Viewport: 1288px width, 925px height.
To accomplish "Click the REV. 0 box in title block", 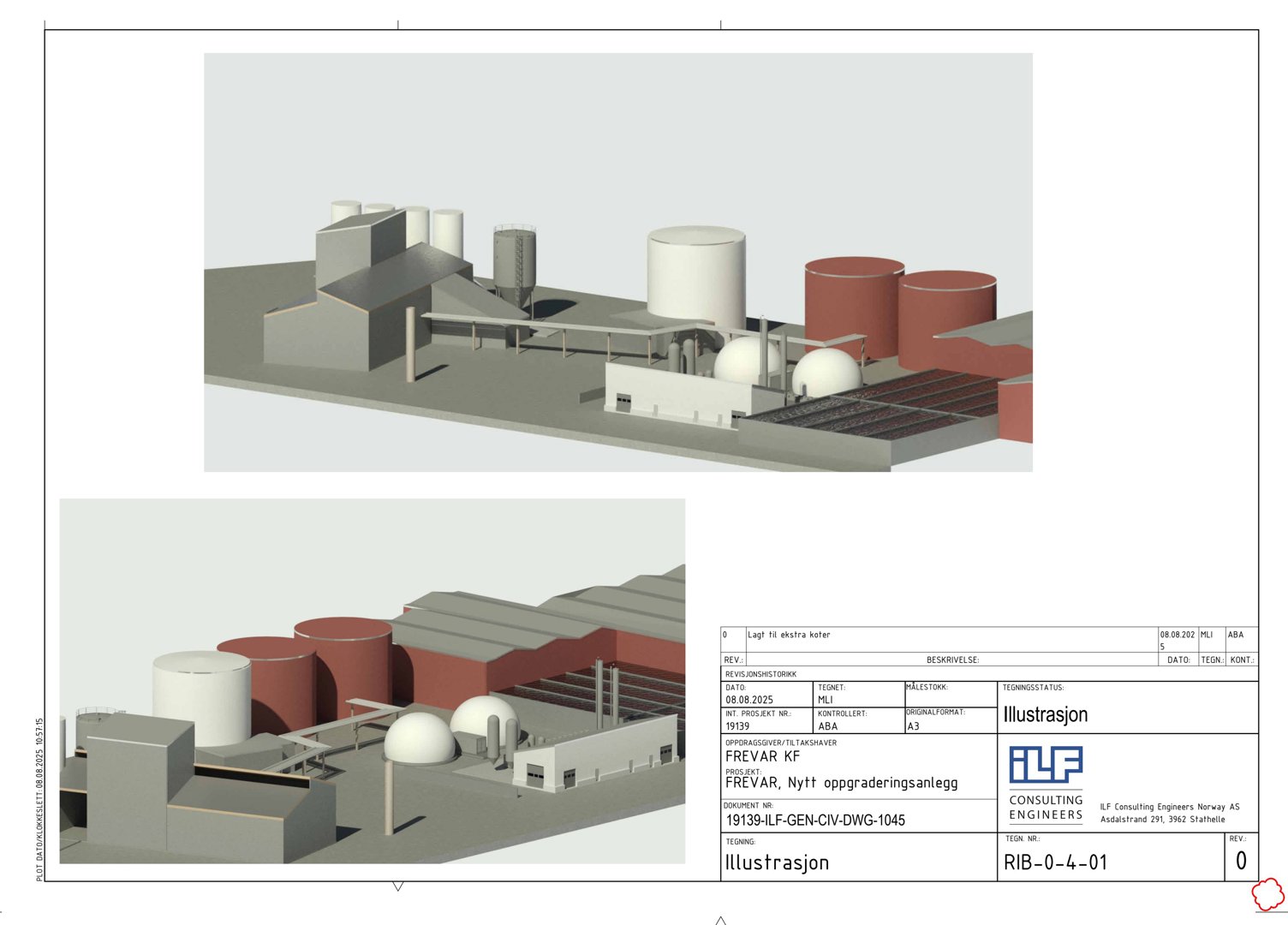I will [x=1241, y=861].
